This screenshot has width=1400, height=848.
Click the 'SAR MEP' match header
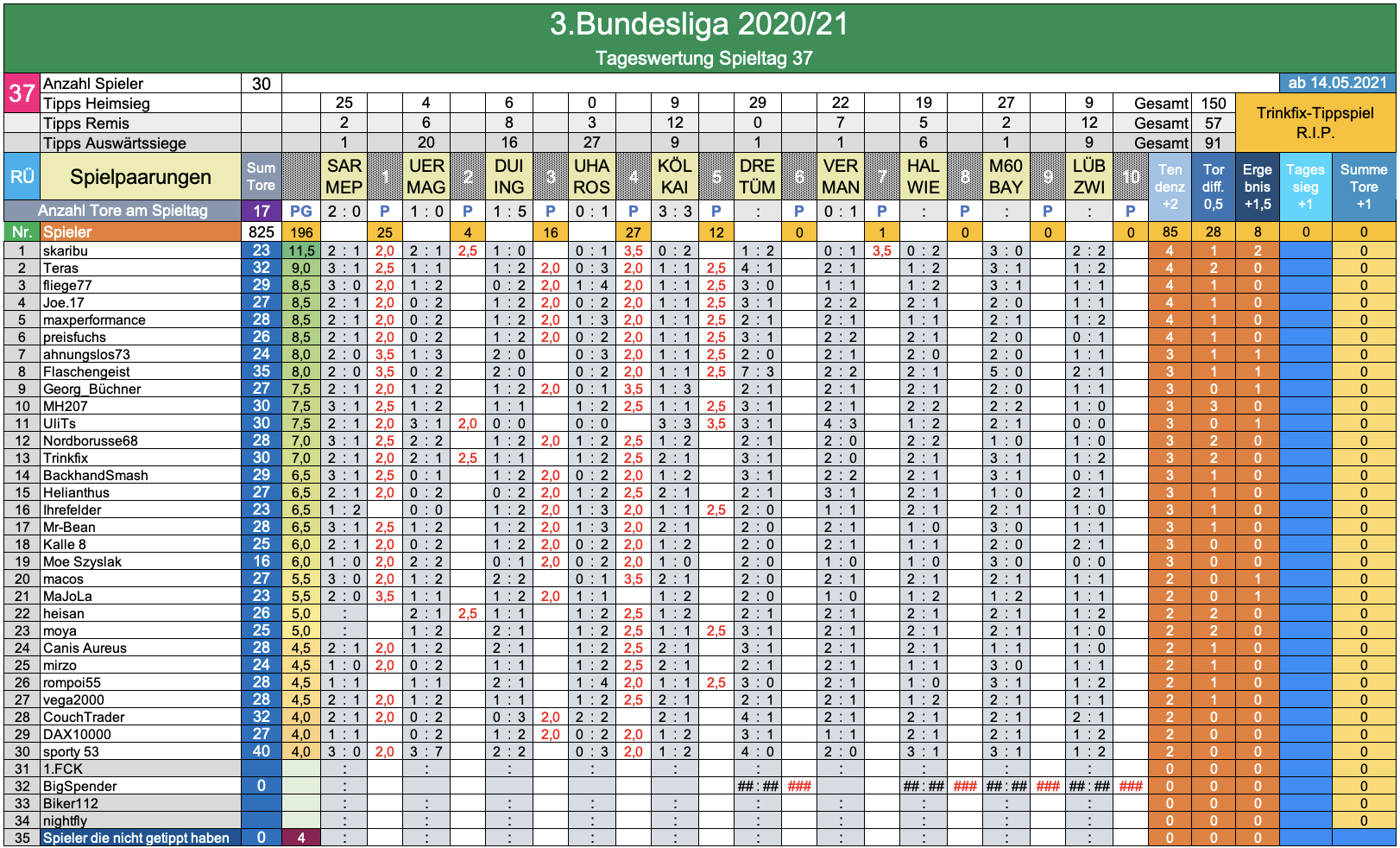[344, 176]
